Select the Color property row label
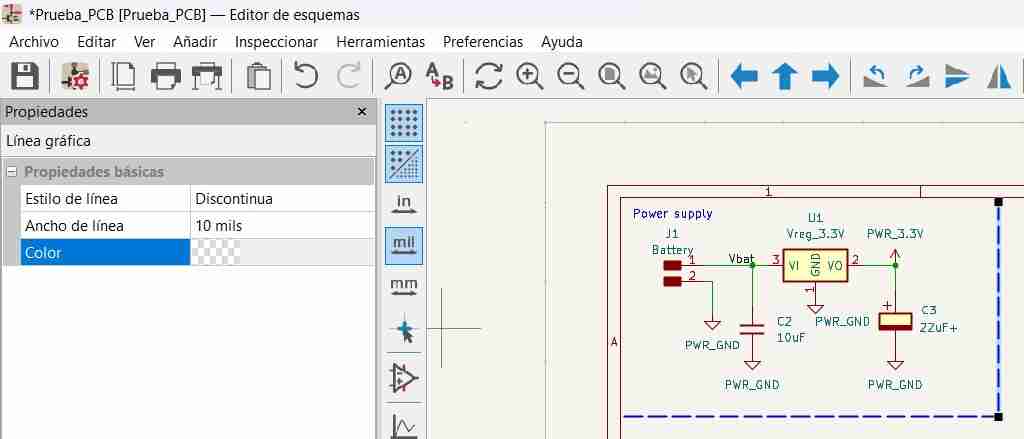The height and width of the screenshot is (439, 1024). tap(104, 252)
